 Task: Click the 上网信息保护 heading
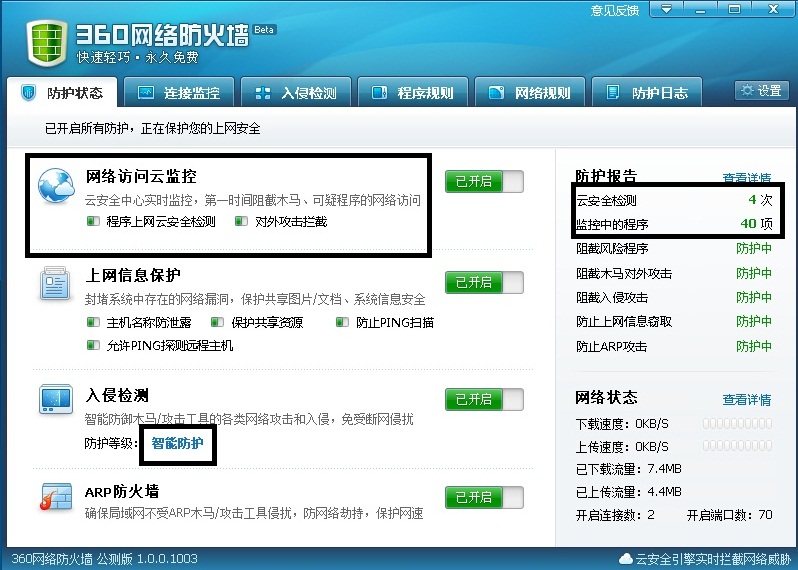click(x=133, y=275)
